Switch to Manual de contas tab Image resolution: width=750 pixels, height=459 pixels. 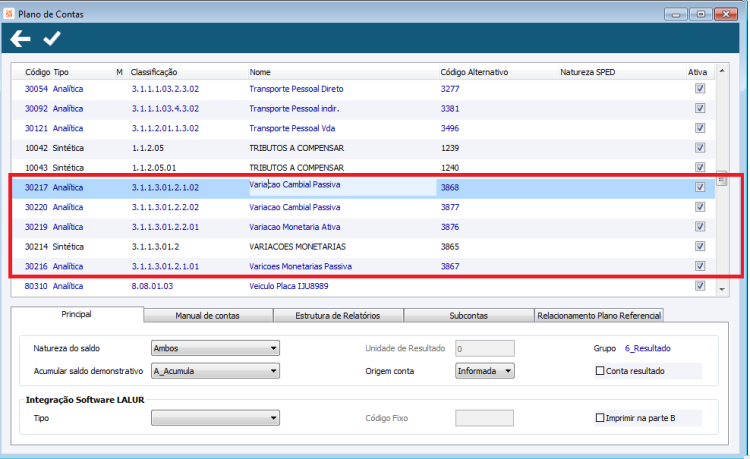click(208, 316)
